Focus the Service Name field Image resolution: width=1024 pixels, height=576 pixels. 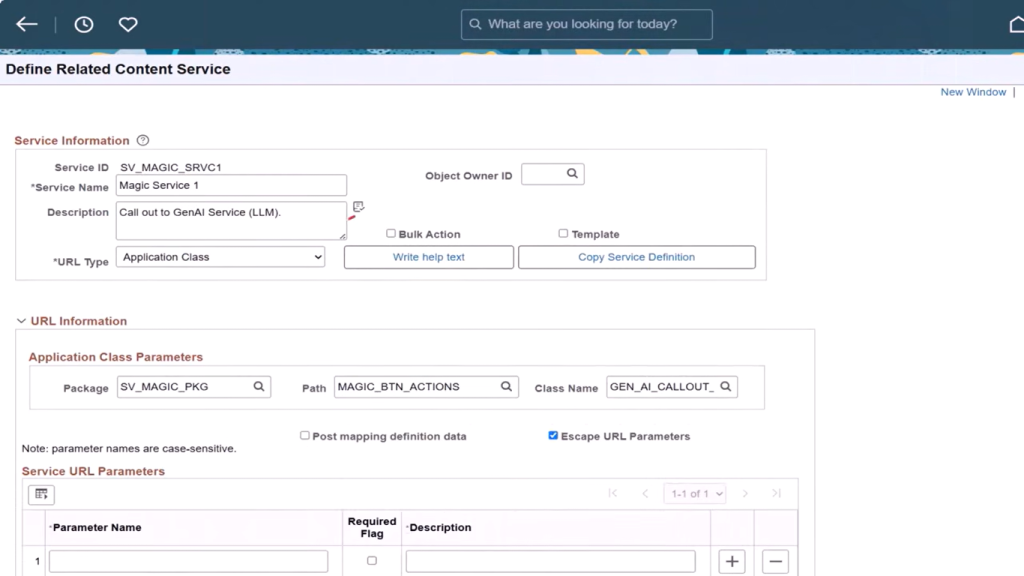point(231,185)
